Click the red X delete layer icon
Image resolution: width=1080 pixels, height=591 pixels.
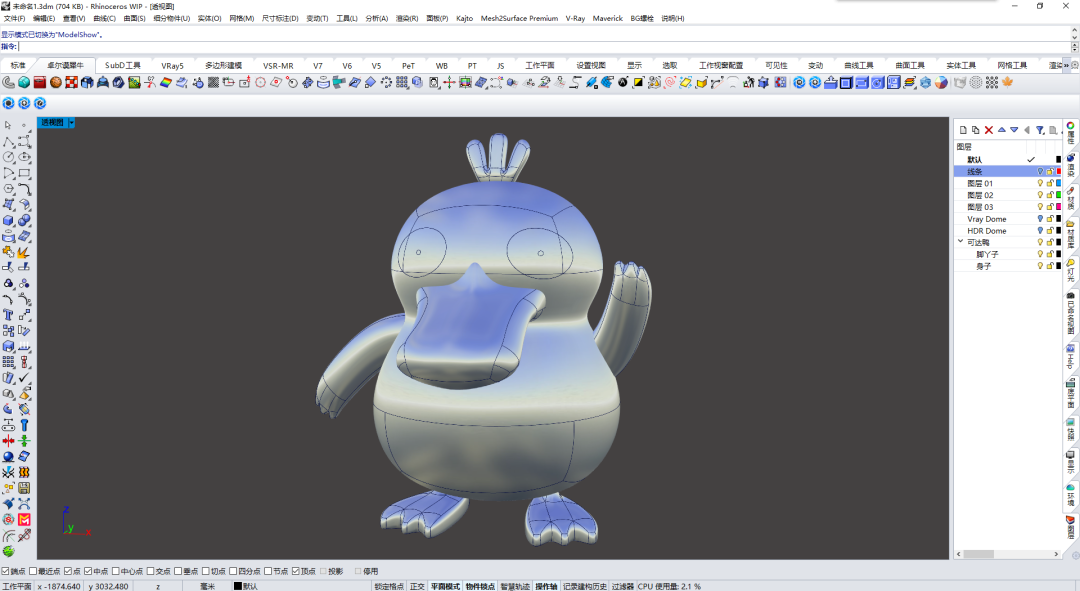click(988, 130)
